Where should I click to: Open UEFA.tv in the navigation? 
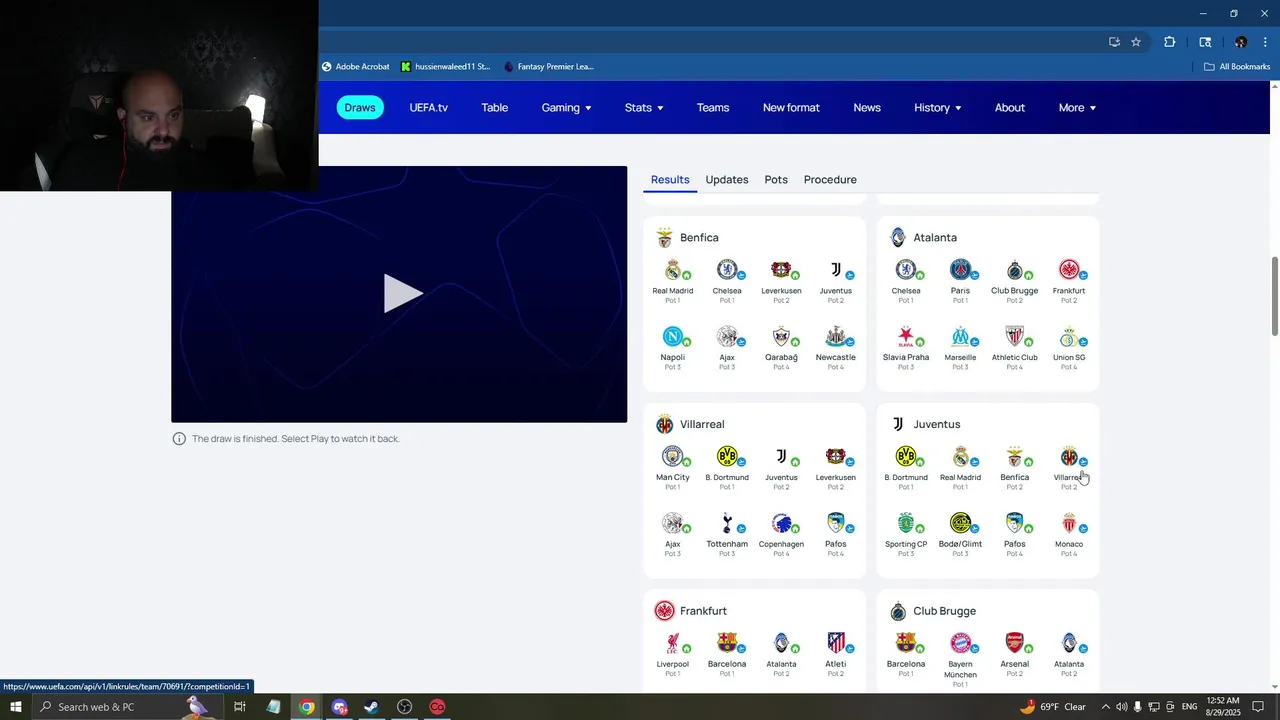tap(429, 108)
